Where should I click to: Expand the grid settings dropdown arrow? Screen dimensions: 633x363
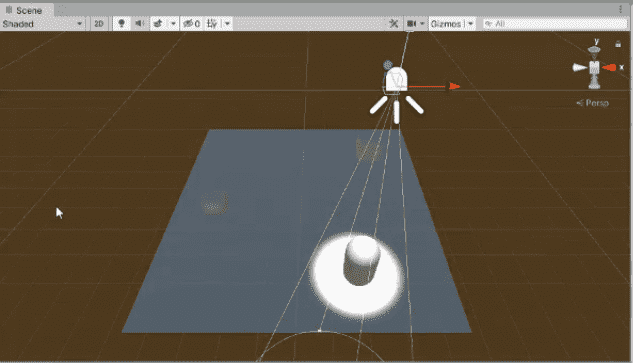pyautogui.click(x=227, y=24)
